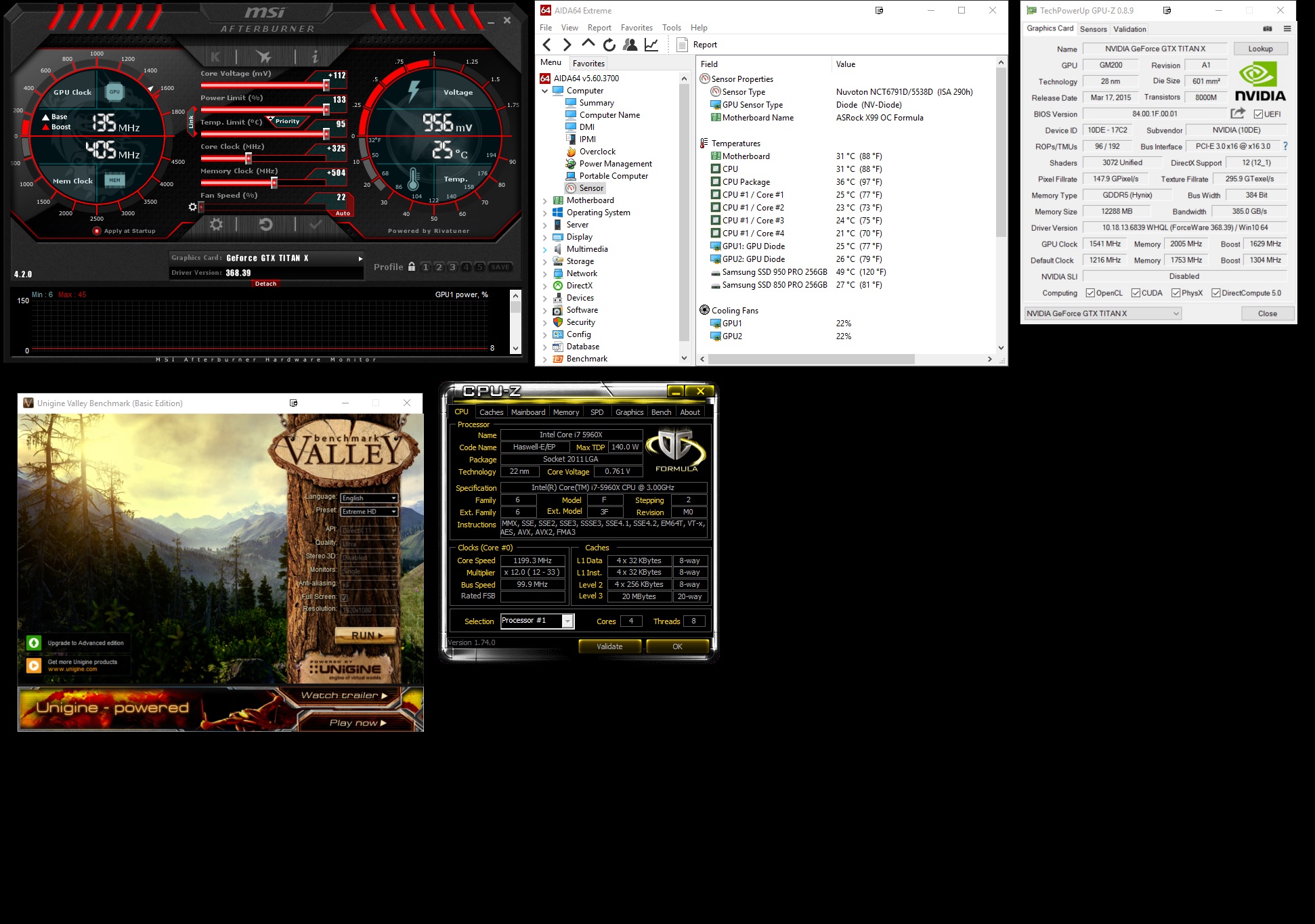The image size is (1315, 924).
Task: Open Valley Language dropdown
Action: (369, 498)
